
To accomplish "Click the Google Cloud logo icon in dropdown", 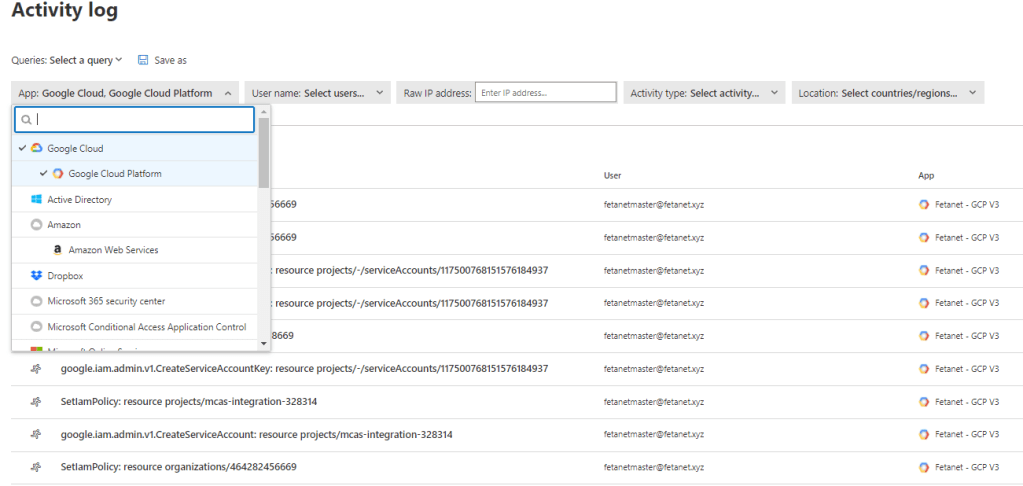I will tap(37, 148).
